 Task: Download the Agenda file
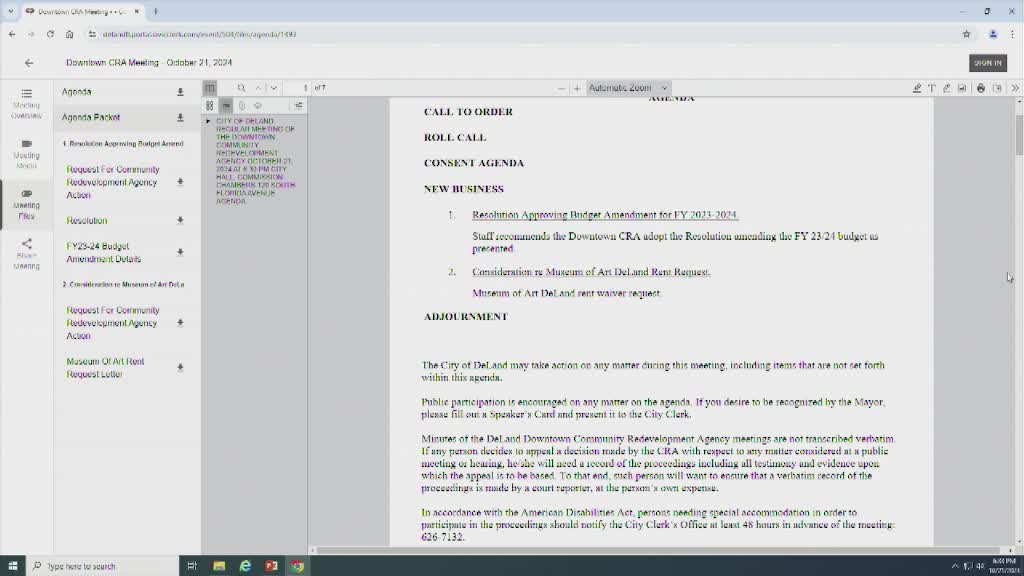tap(180, 93)
